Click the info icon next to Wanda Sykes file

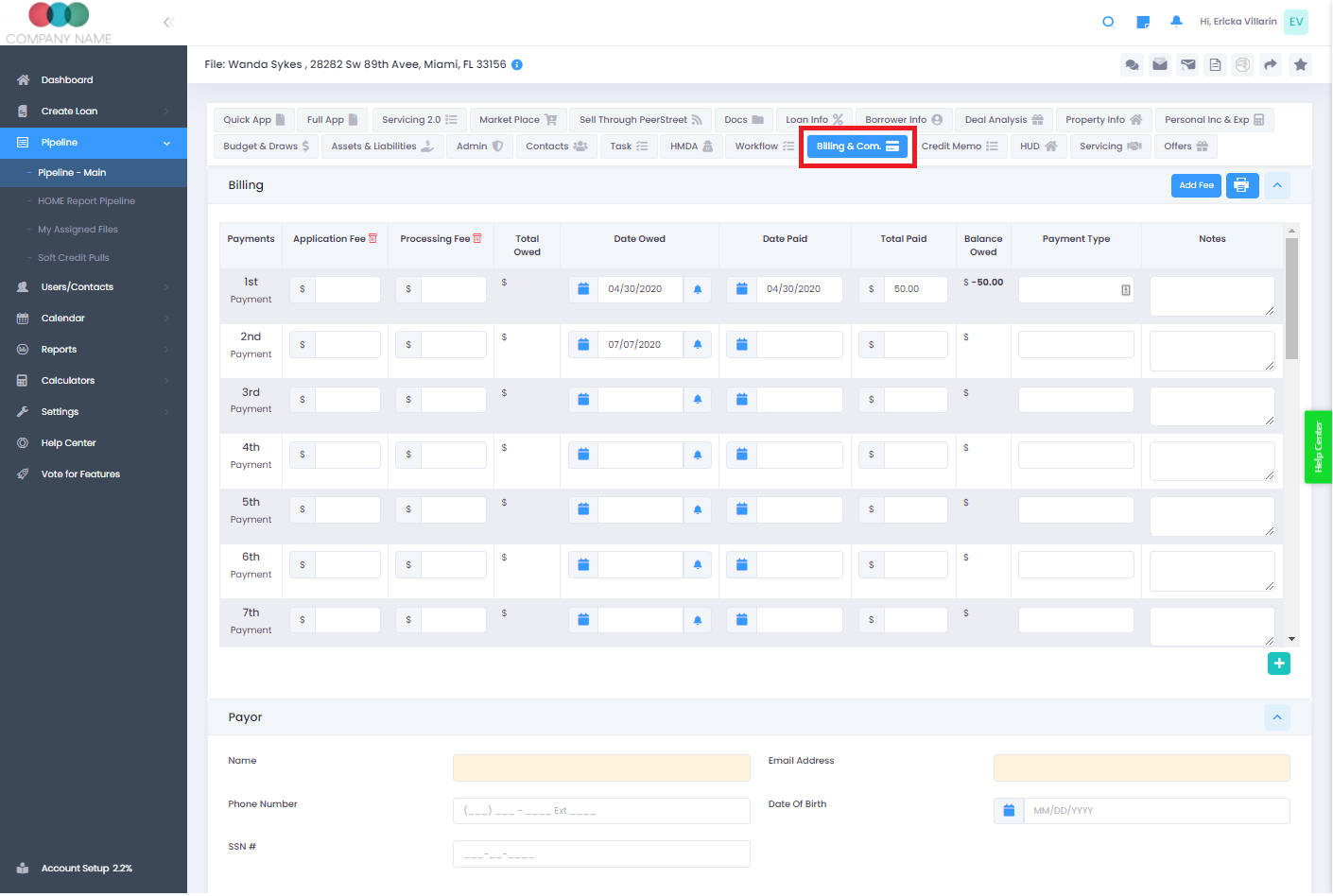tap(515, 64)
